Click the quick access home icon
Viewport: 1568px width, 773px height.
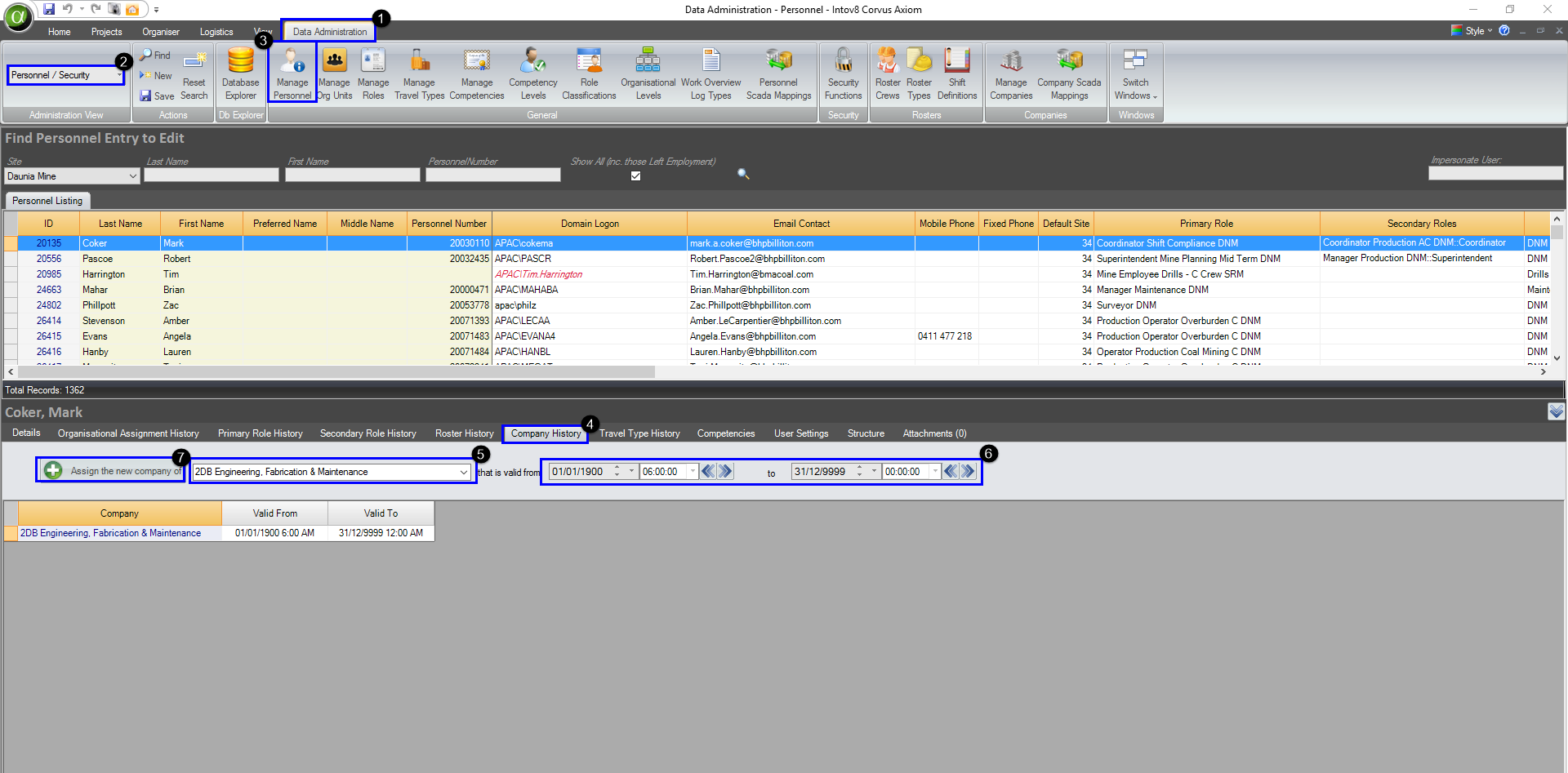pos(131,9)
